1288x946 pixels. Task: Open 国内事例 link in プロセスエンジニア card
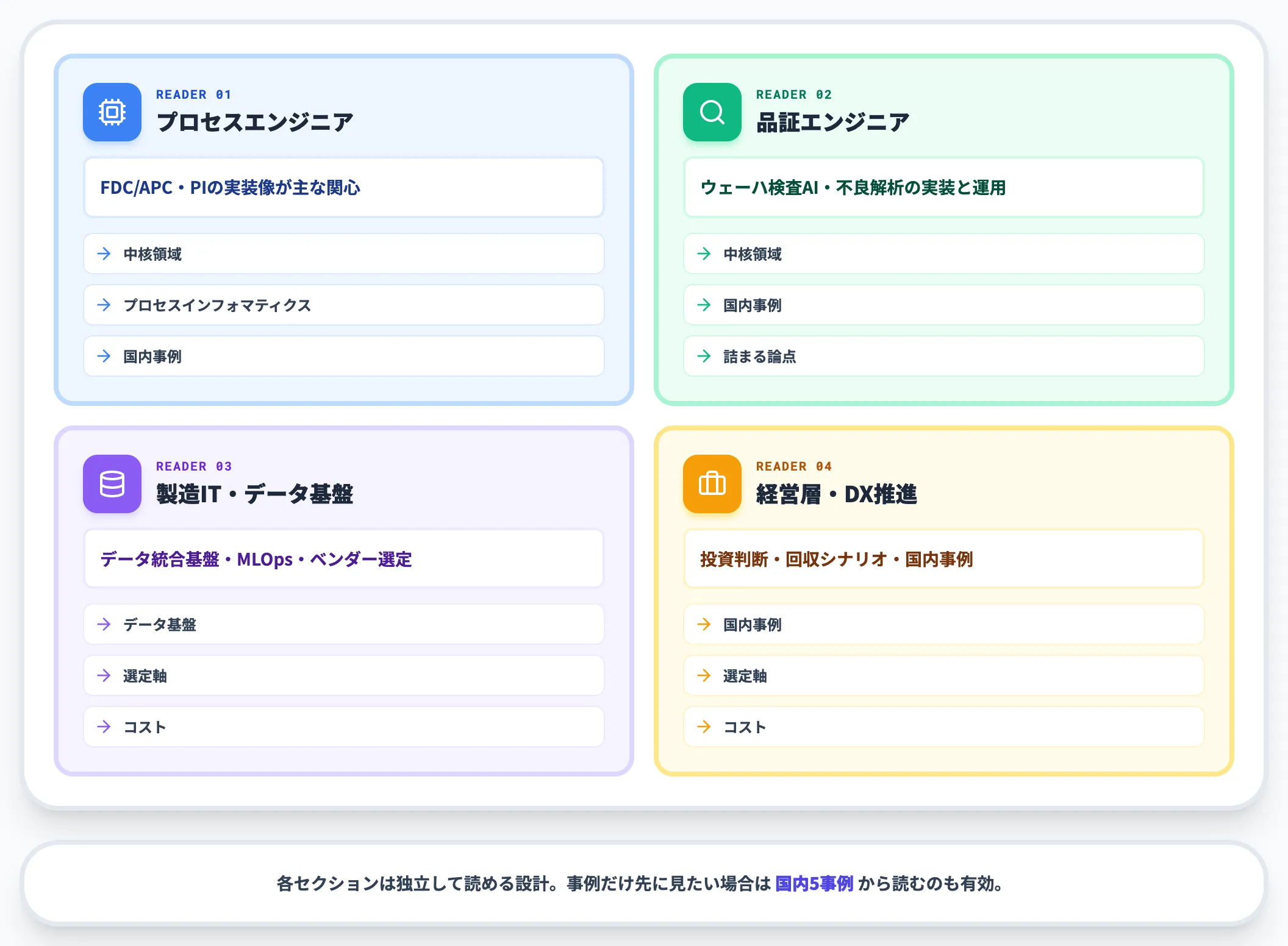click(344, 356)
